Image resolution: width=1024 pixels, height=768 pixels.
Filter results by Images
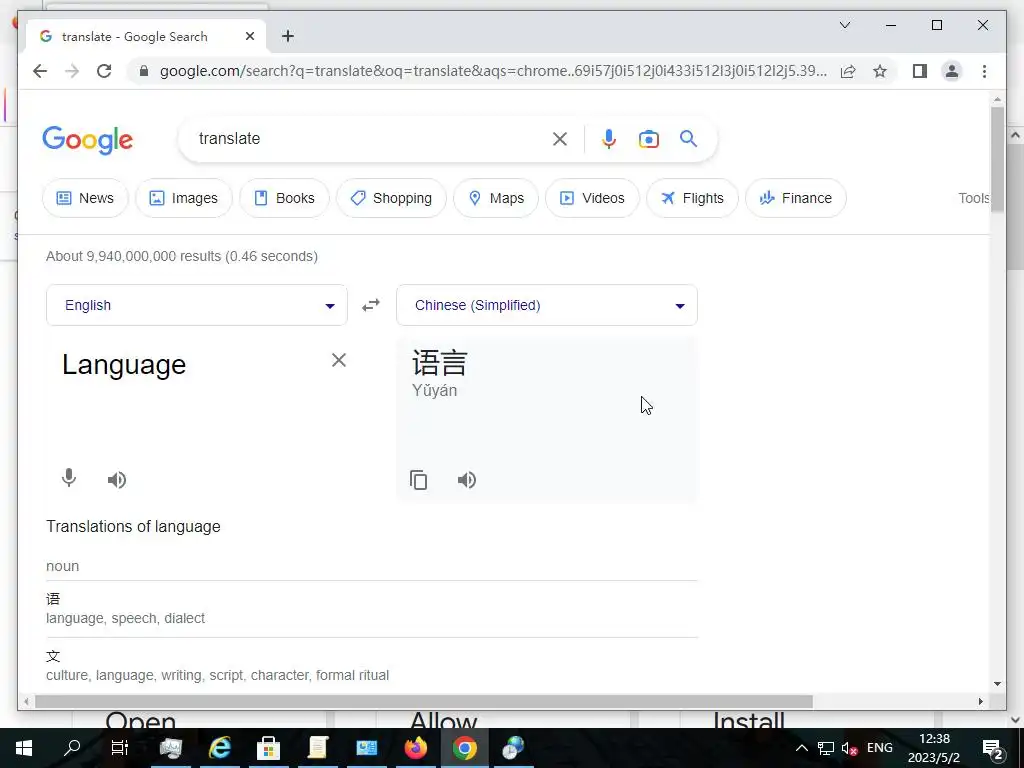pyautogui.click(x=184, y=198)
